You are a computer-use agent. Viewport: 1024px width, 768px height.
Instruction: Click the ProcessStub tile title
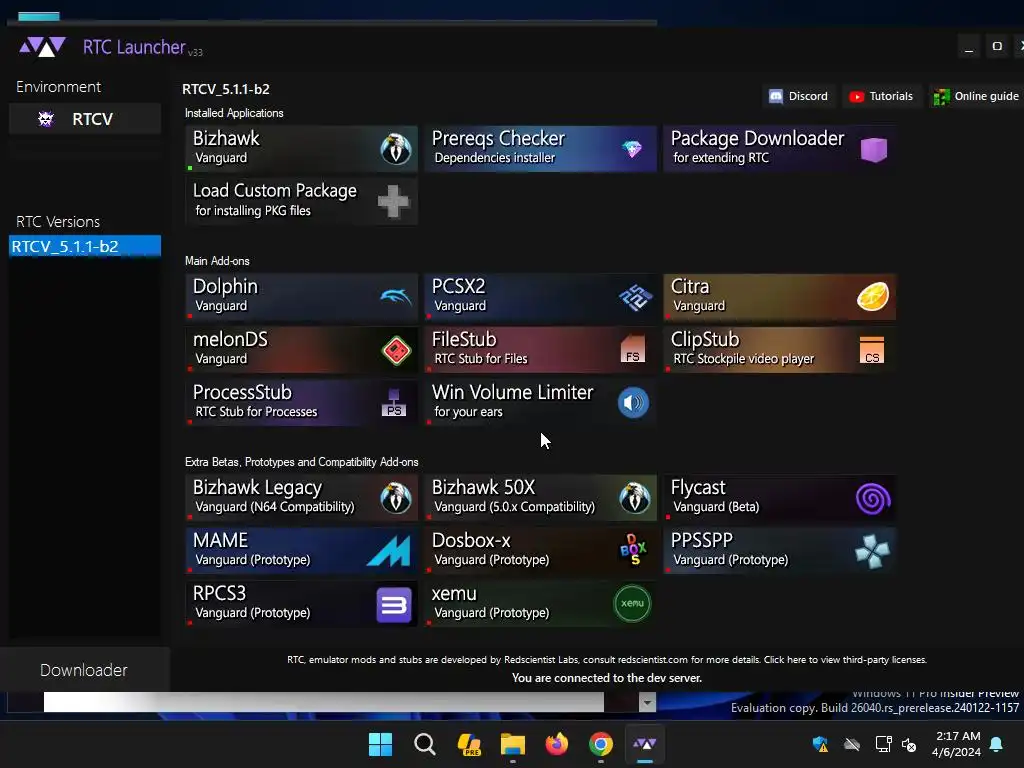tap(242, 392)
